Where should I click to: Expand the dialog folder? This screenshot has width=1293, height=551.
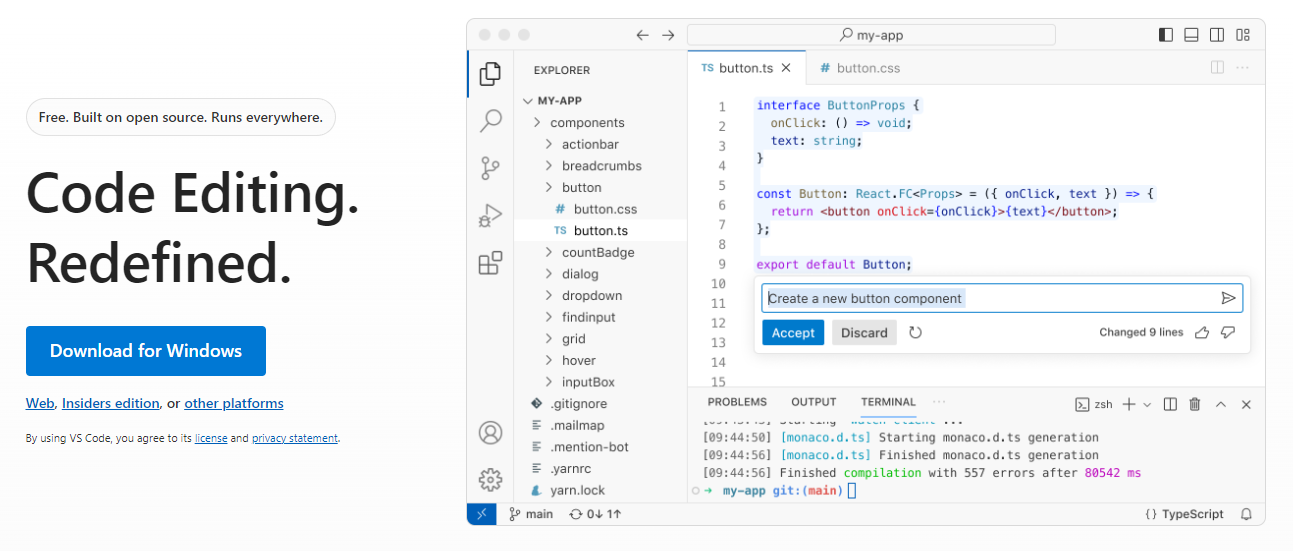tap(549, 274)
